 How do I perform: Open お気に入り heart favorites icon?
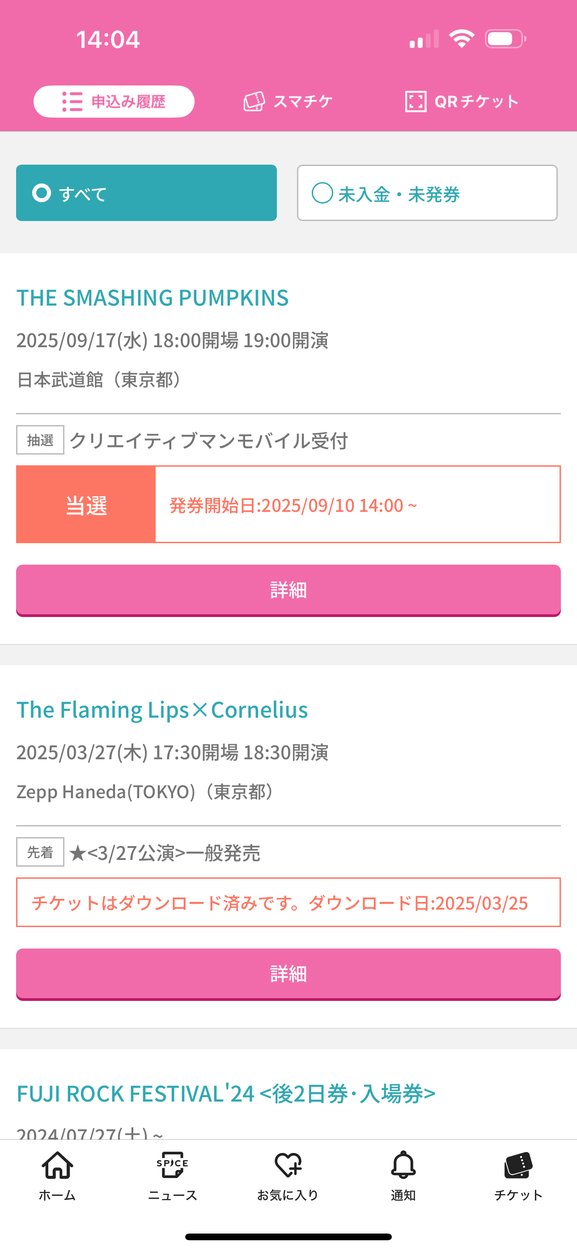coord(288,1166)
